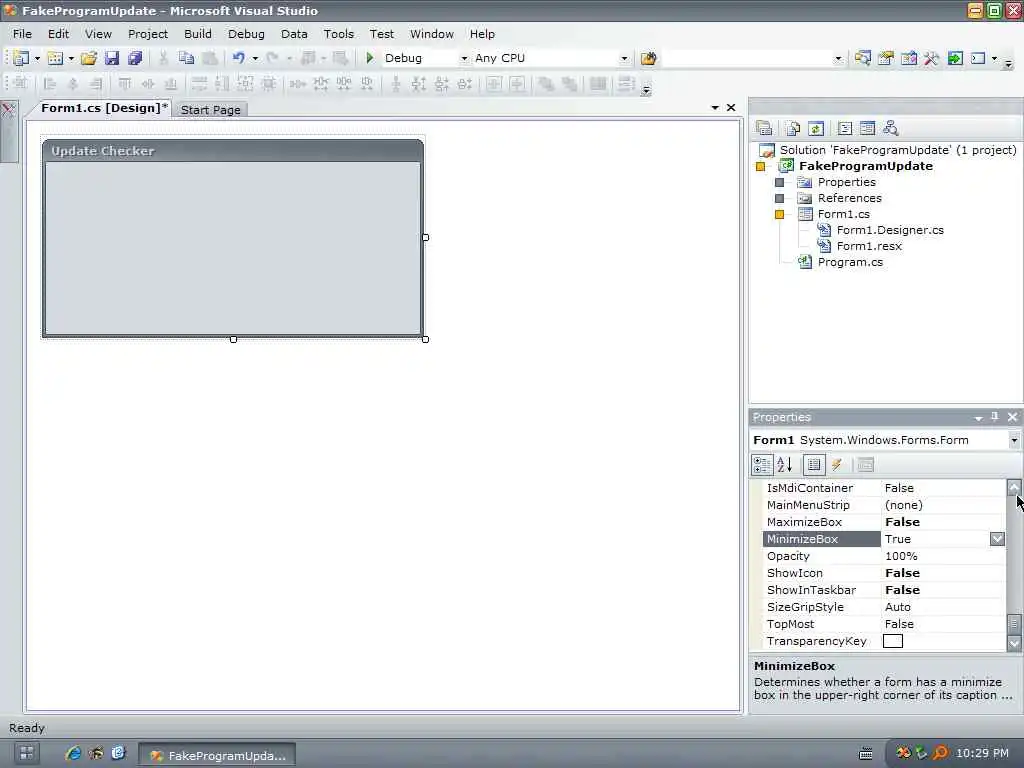Sort properties alphabetically with the A-Z icon
This screenshot has width=1024, height=768.
pyautogui.click(x=785, y=464)
